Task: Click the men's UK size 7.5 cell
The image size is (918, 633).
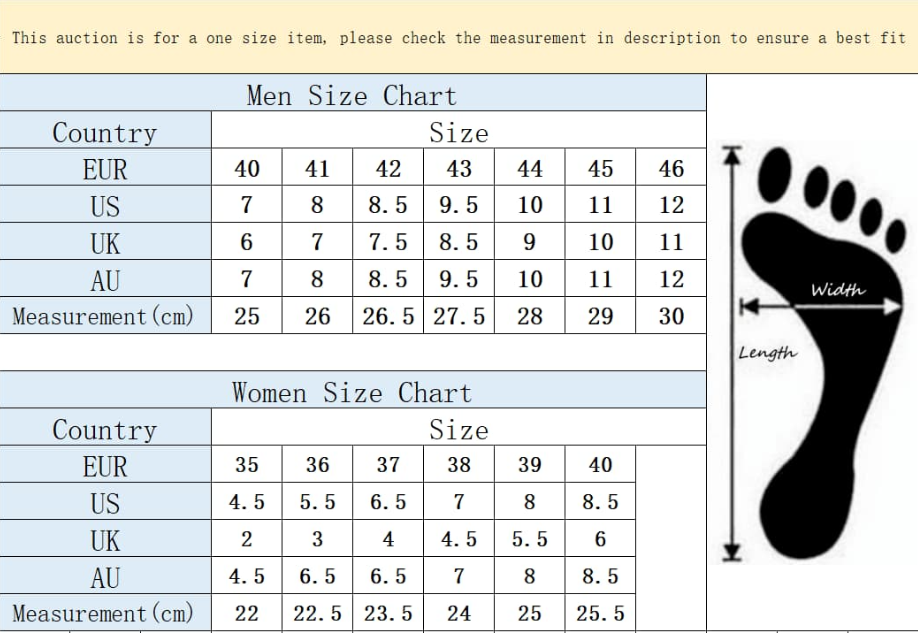Action: pos(388,243)
